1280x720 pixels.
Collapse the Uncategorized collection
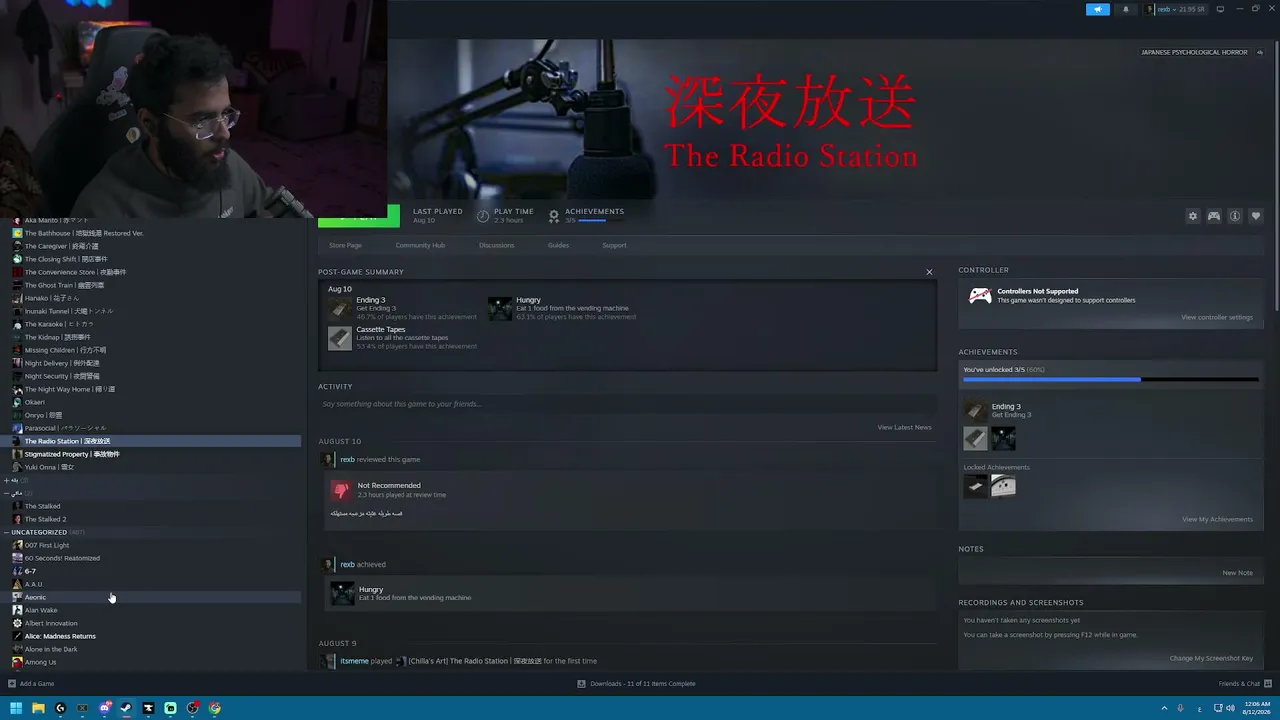(7, 532)
